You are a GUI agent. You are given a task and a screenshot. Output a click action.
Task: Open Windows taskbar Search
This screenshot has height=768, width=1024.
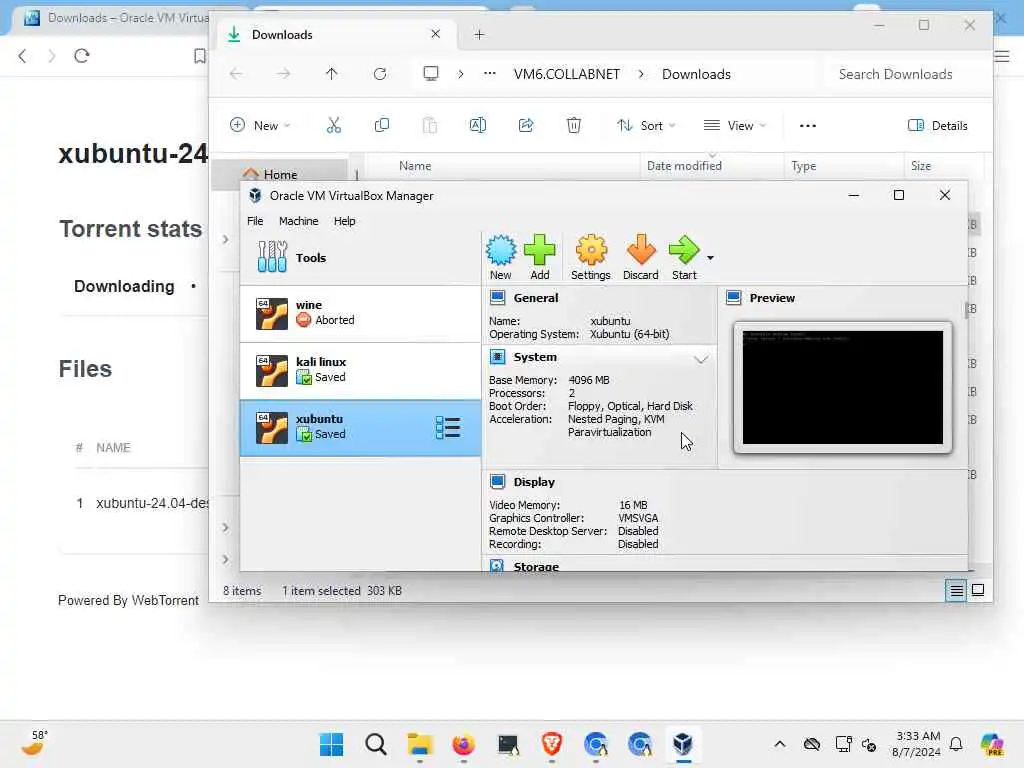pos(376,744)
